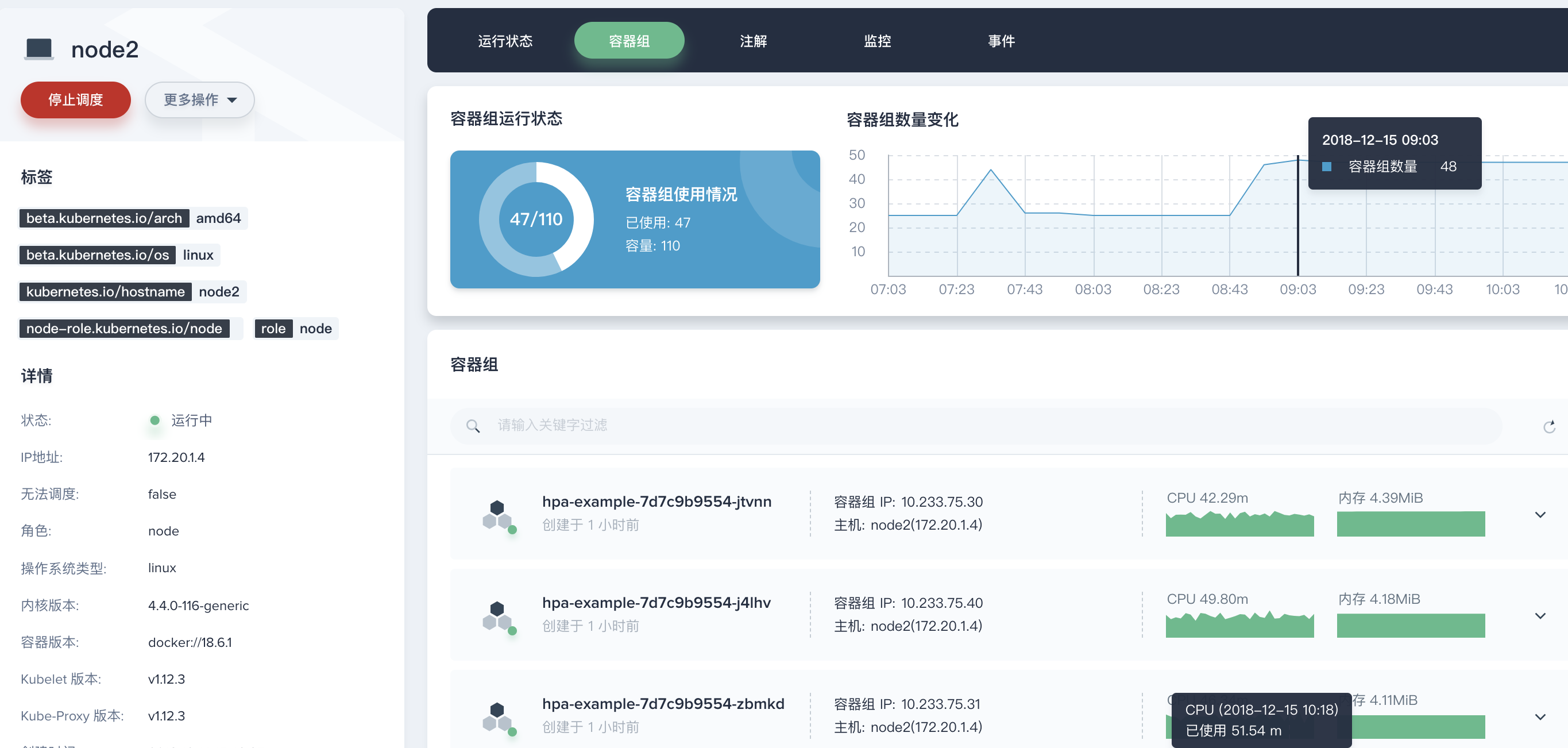Click pod icon for hpa-example-7d7c9b9554-zbmkd
1568x748 pixels.
click(499, 718)
